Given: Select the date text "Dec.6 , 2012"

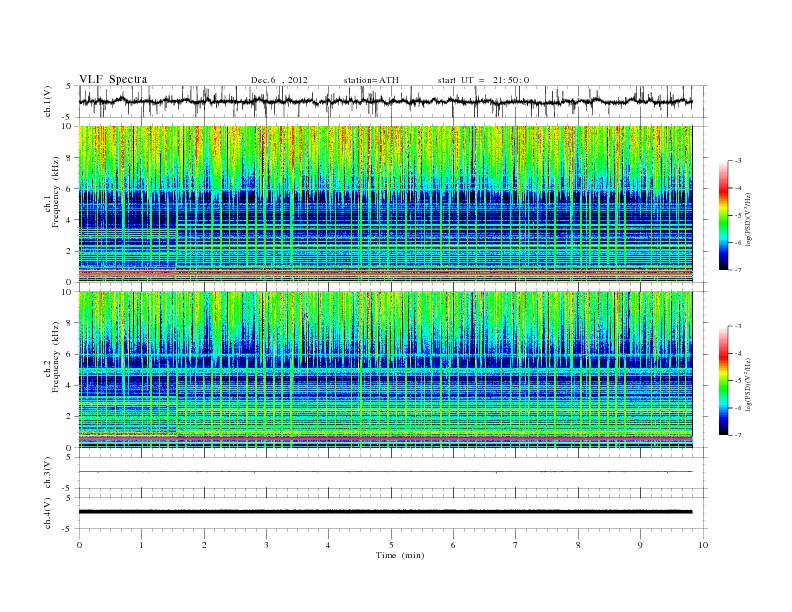Looking at the screenshot, I should pos(279,80).
